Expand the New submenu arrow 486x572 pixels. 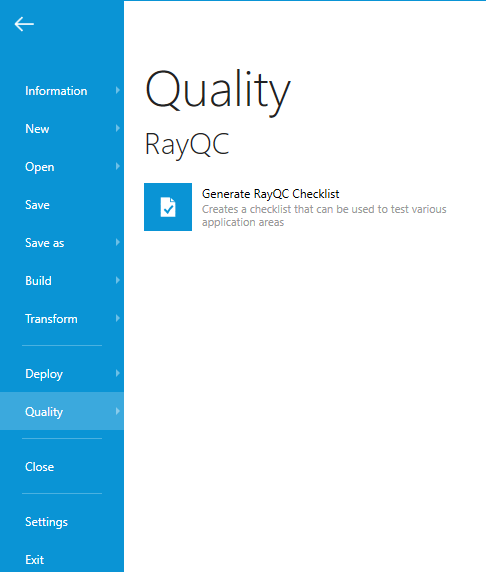click(x=117, y=128)
